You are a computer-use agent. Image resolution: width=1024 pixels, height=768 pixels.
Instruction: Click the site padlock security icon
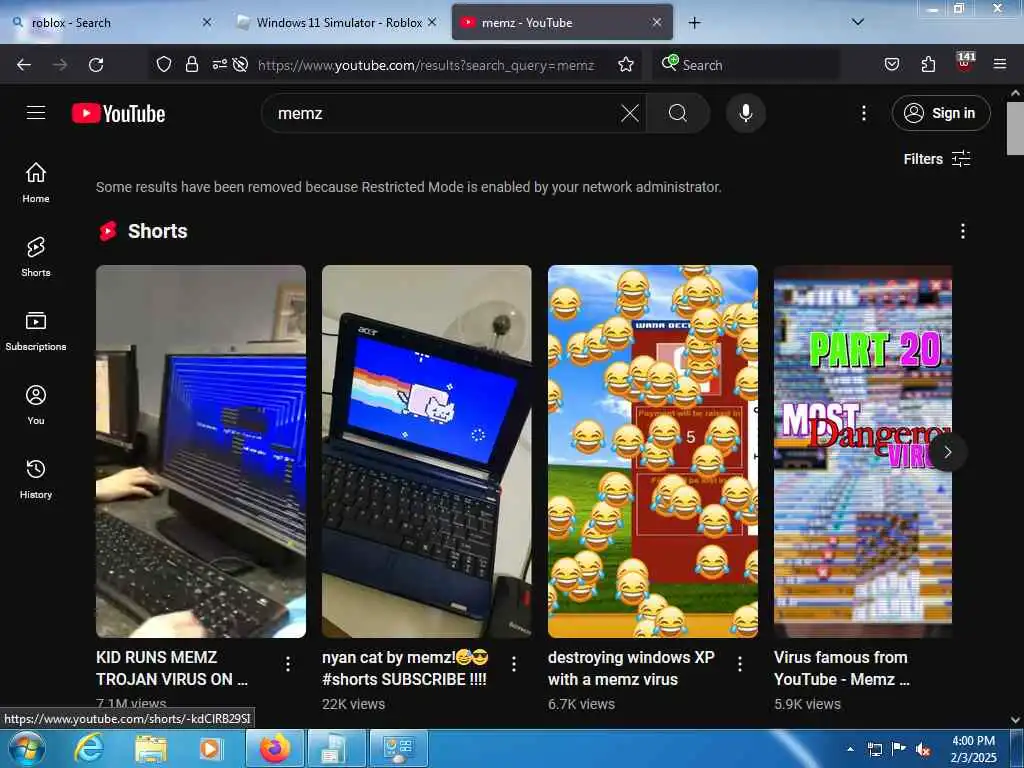coord(191,64)
